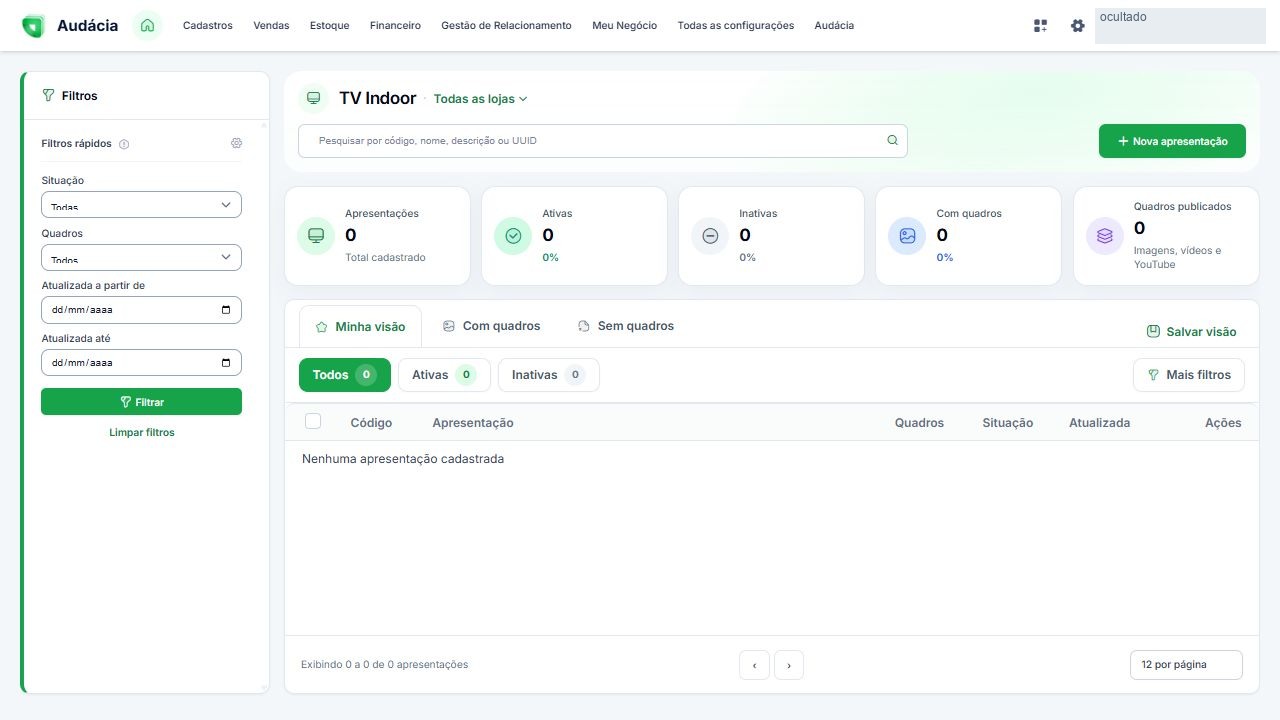This screenshot has height=720, width=1280.
Task: Click the presentation search field
Action: click(603, 141)
